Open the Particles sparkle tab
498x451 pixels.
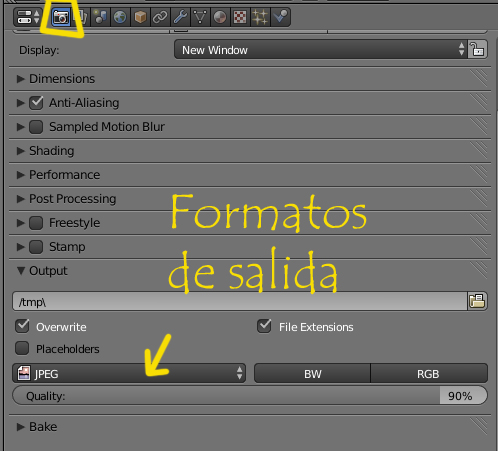(260, 17)
